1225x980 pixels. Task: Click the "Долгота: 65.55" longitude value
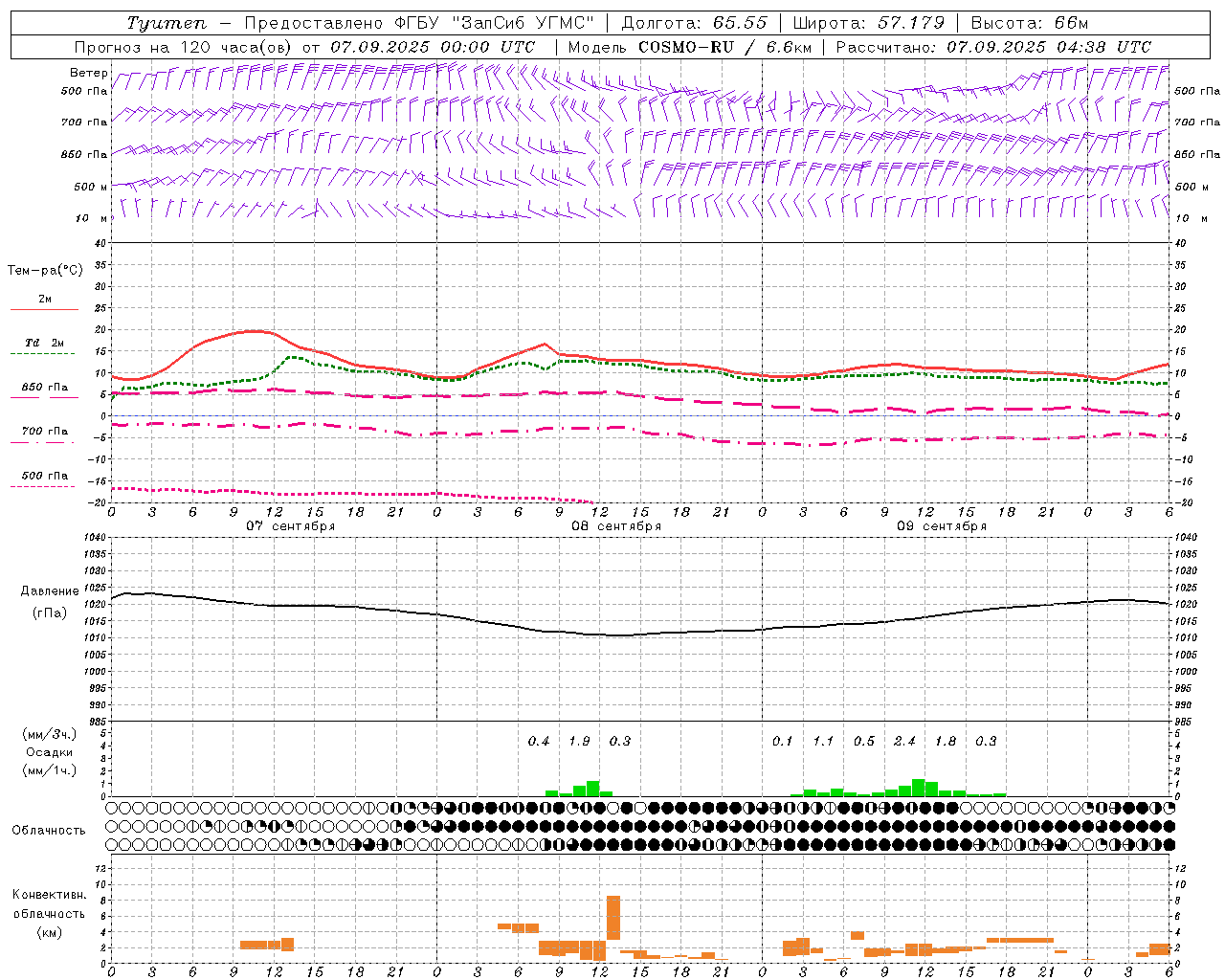pos(694,23)
